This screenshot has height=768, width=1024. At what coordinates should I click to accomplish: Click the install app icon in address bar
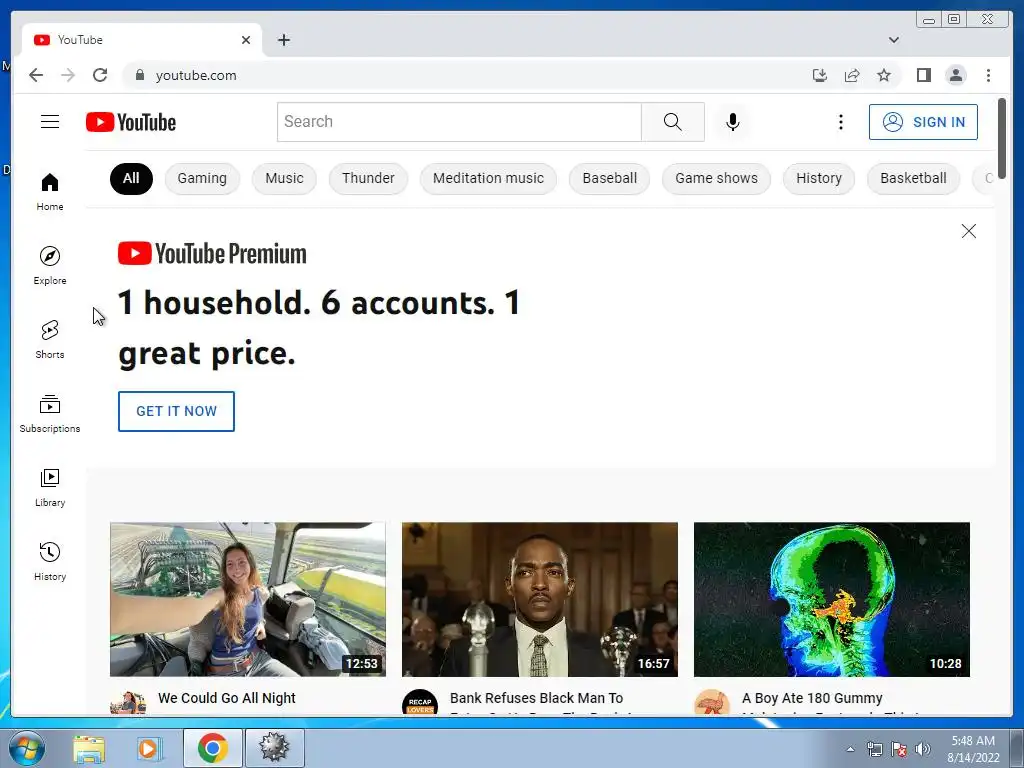coord(820,75)
